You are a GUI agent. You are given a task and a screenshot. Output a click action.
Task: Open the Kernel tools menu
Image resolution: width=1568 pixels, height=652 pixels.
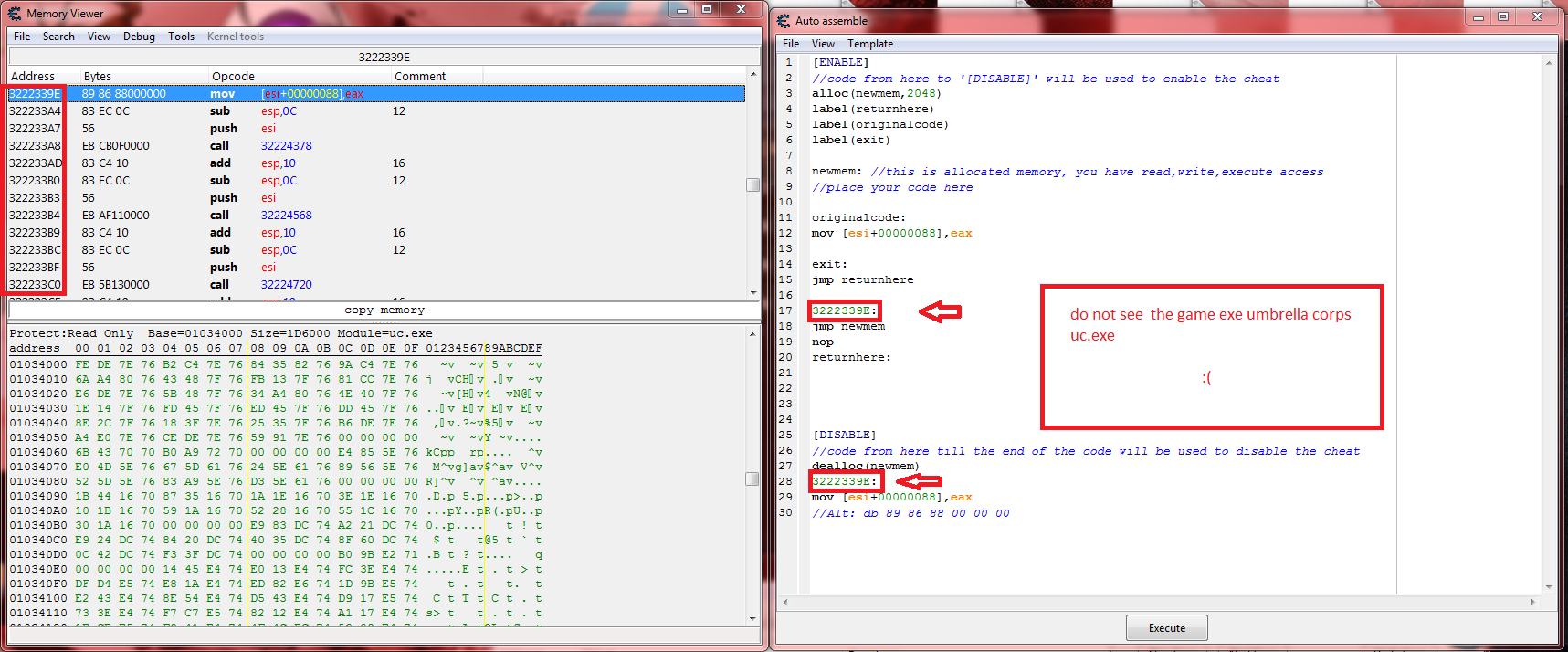coord(236,37)
